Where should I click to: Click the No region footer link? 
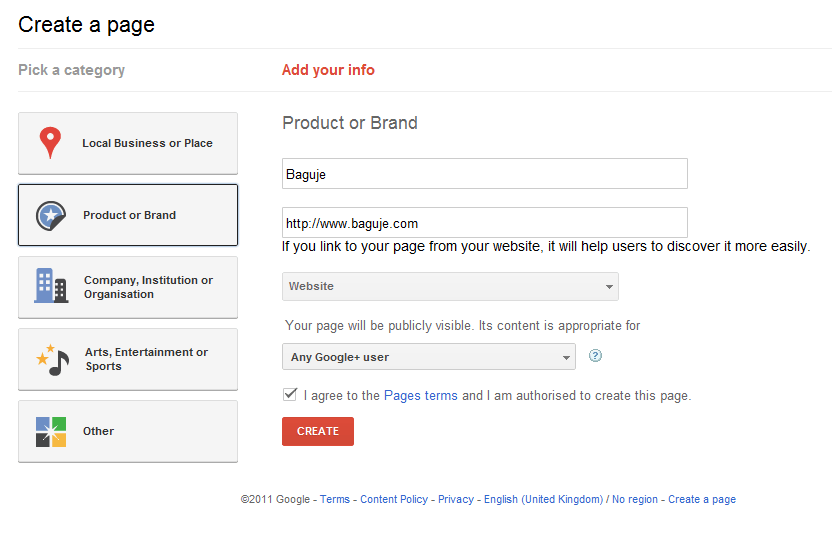pyautogui.click(x=635, y=499)
